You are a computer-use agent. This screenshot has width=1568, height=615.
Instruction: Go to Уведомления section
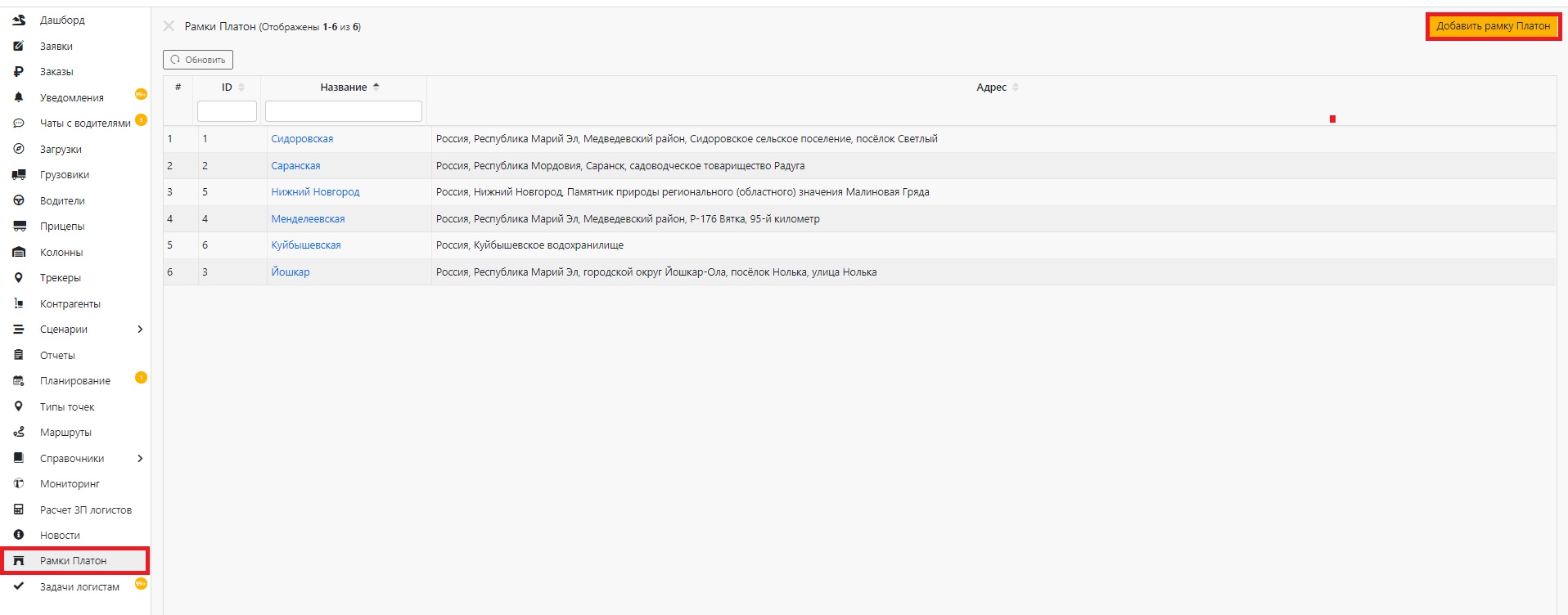tap(72, 98)
